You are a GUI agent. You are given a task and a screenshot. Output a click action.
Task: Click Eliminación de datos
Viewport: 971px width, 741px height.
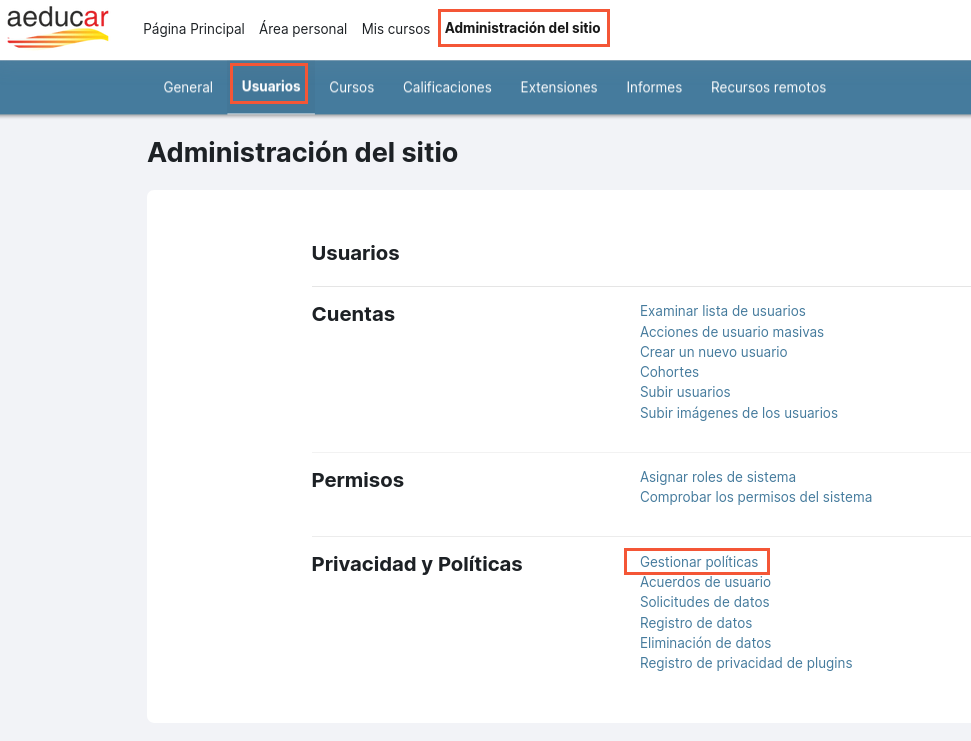point(705,643)
